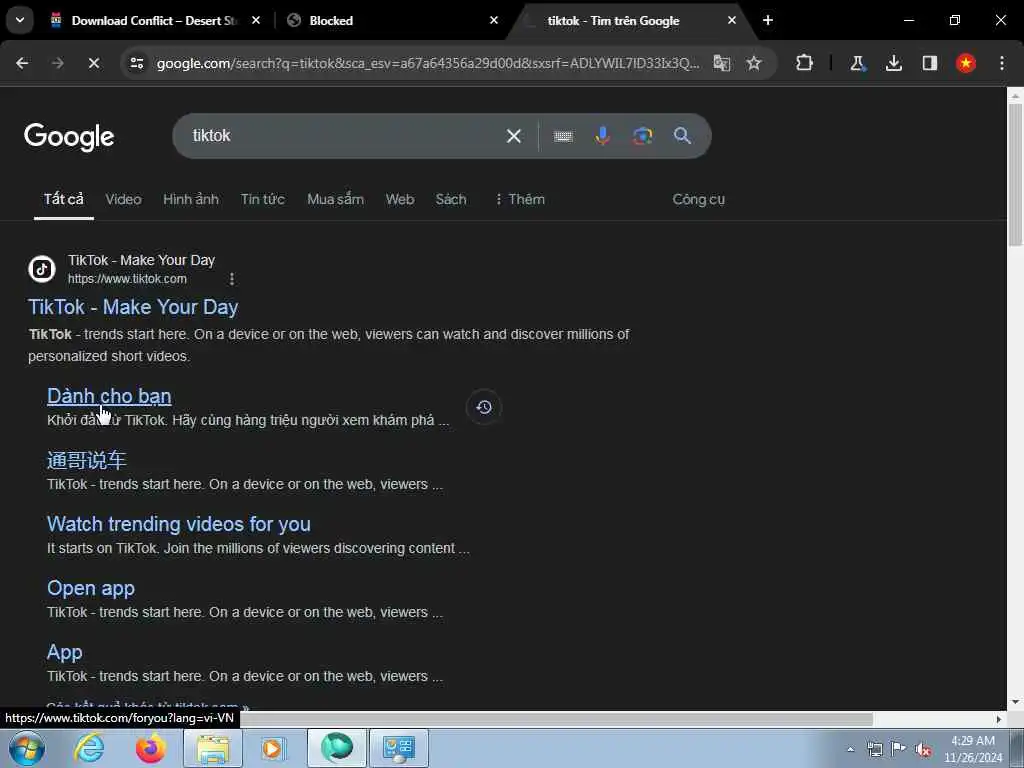
Task: Open the App sitelink
Action: pyautogui.click(x=65, y=652)
